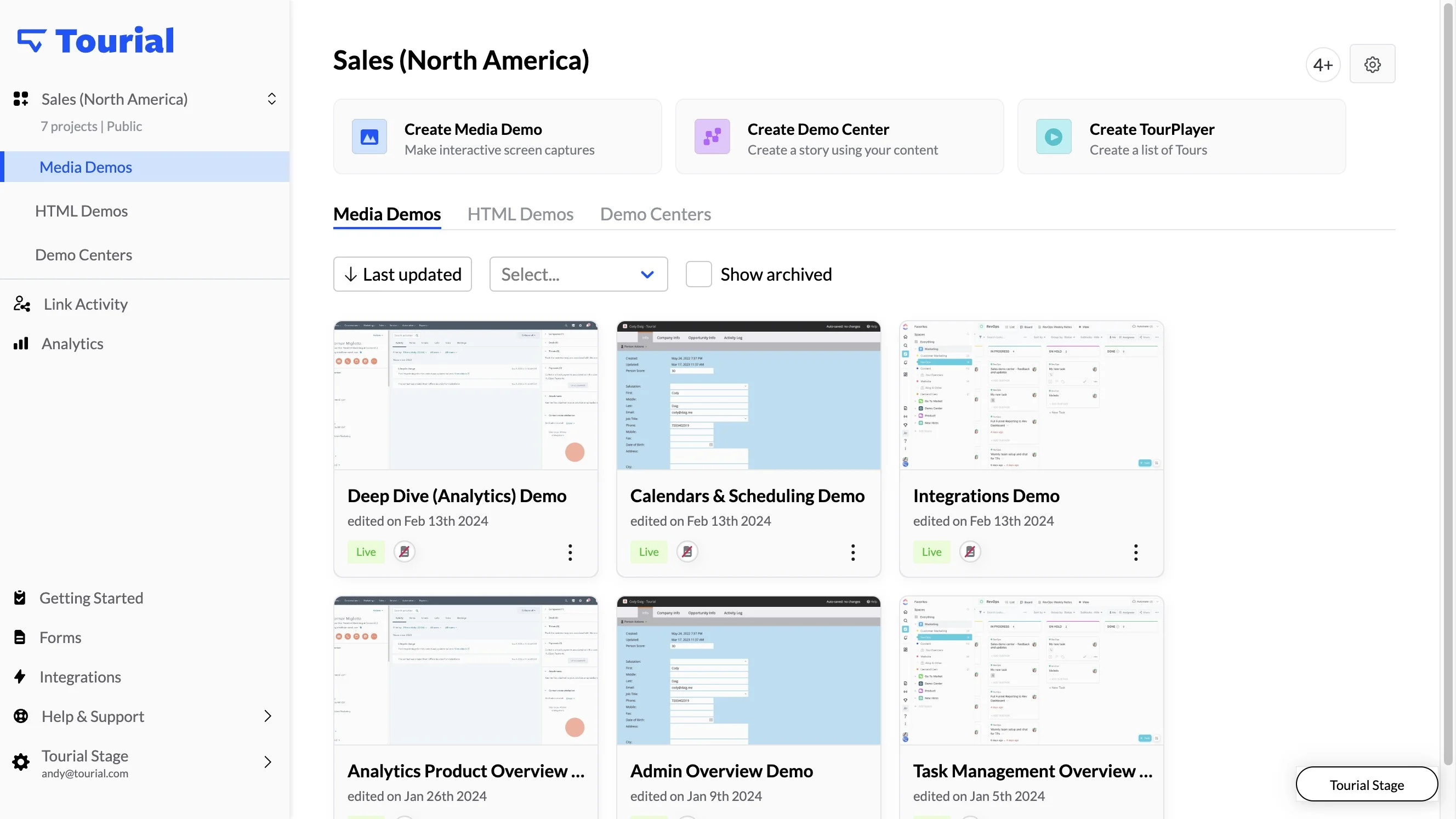Open the three-dot menu on Integrations Demo card
The image size is (1456, 819).
tap(1136, 552)
